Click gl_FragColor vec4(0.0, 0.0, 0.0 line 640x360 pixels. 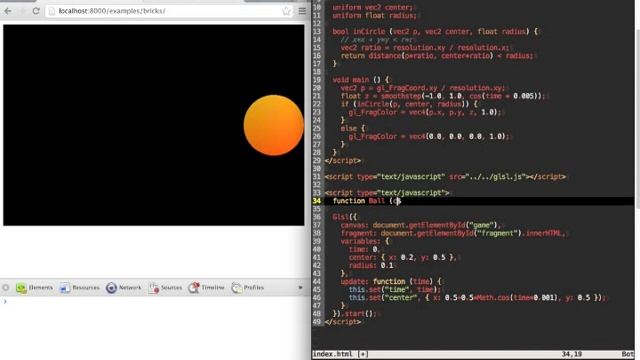(429, 137)
